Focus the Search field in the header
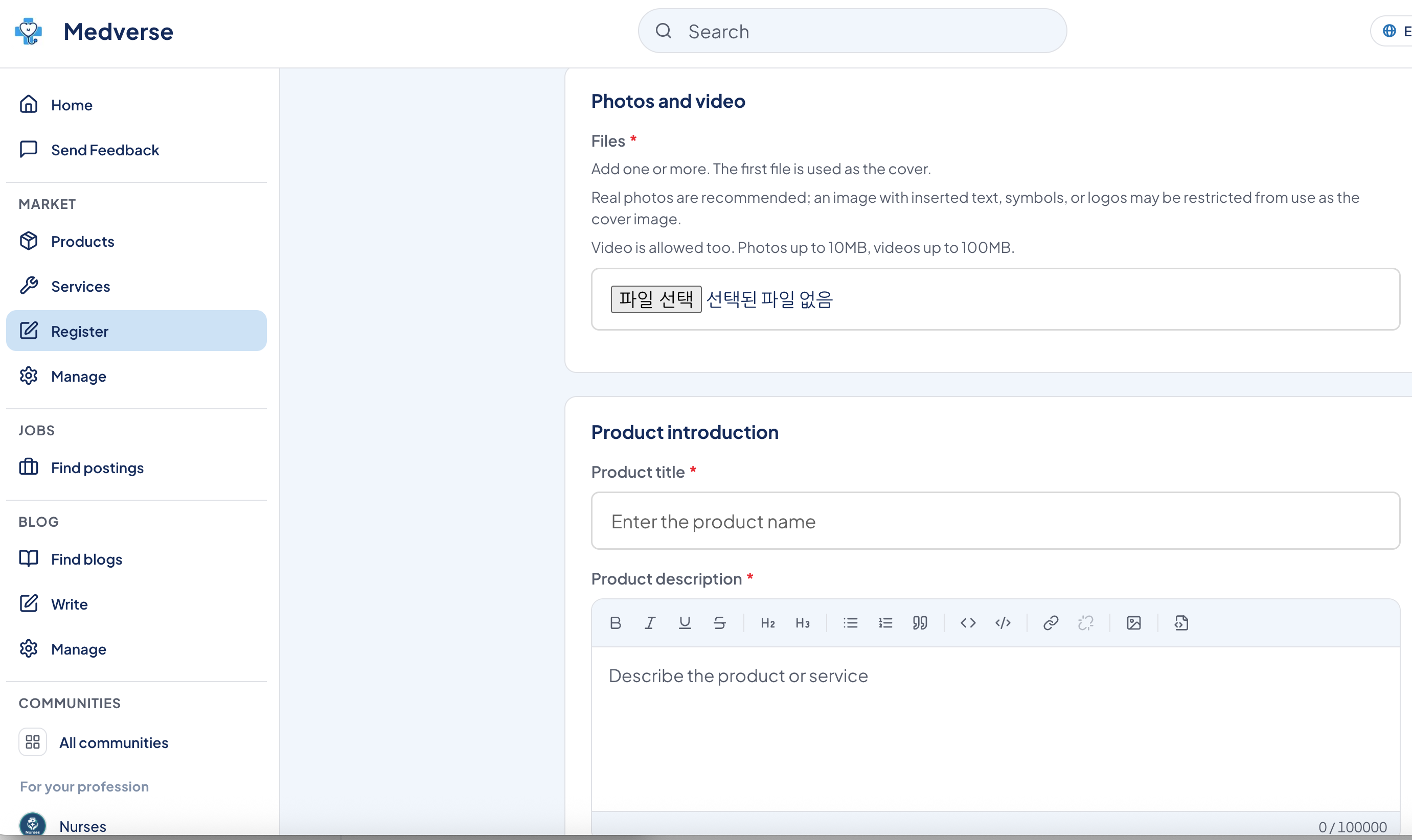This screenshot has height=840, width=1412. tap(852, 31)
